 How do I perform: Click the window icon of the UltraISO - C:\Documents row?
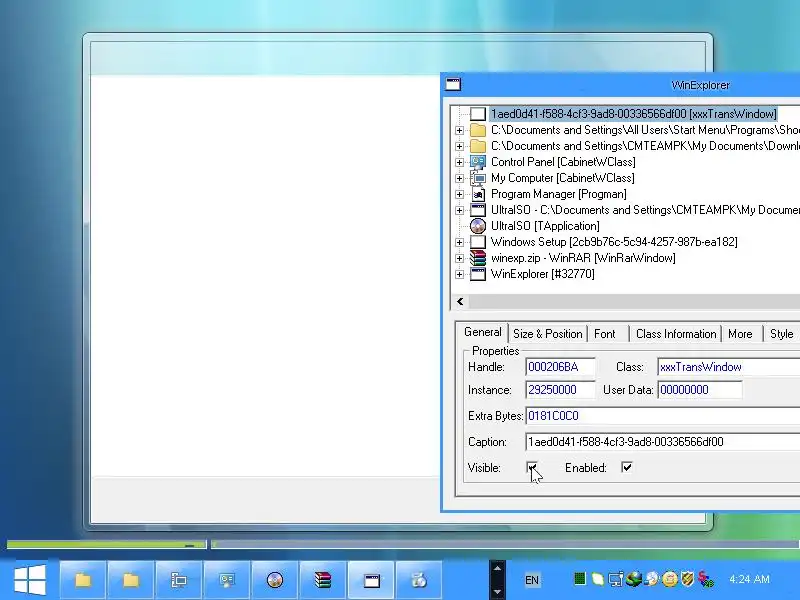478,210
